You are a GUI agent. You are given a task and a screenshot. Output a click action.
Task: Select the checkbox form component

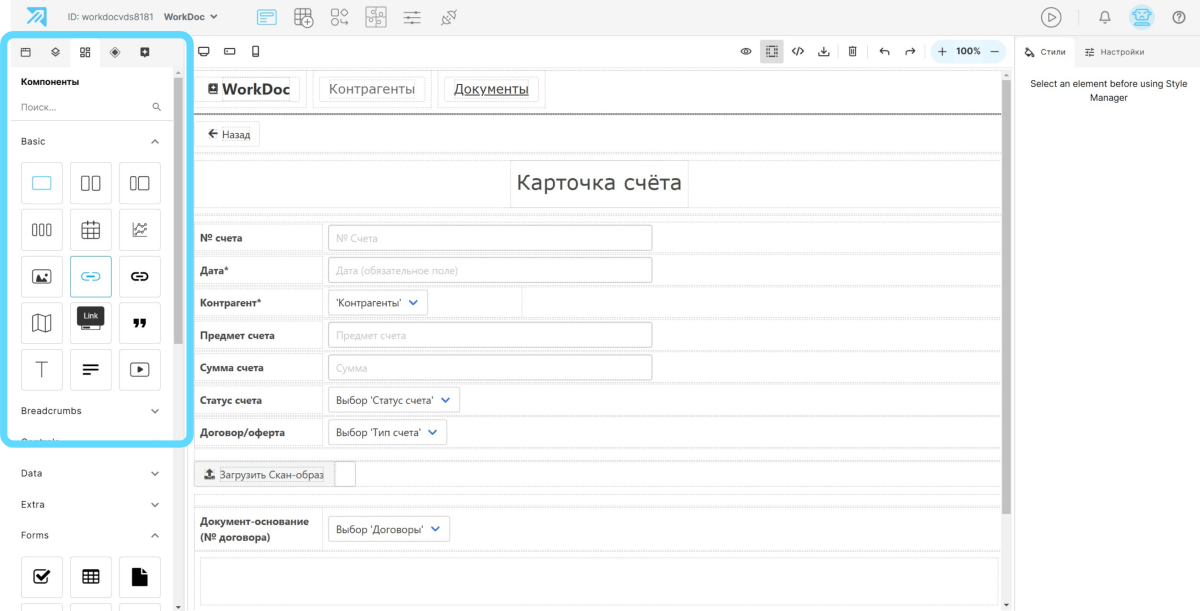42,576
